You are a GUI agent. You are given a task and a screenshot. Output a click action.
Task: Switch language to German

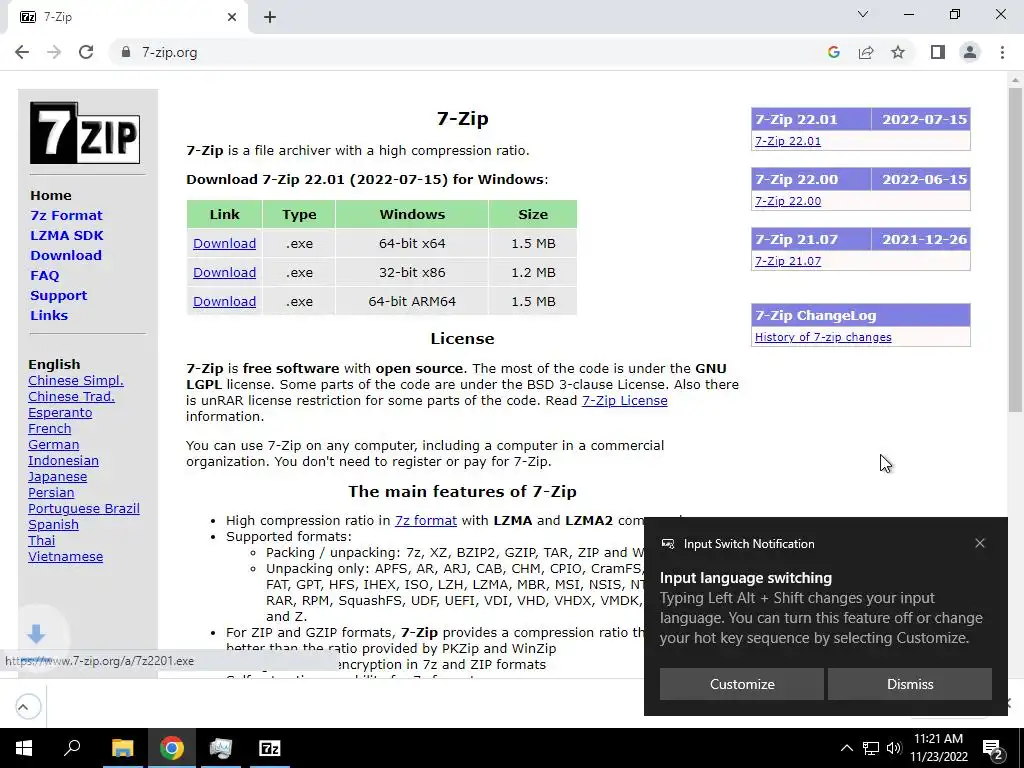point(54,445)
